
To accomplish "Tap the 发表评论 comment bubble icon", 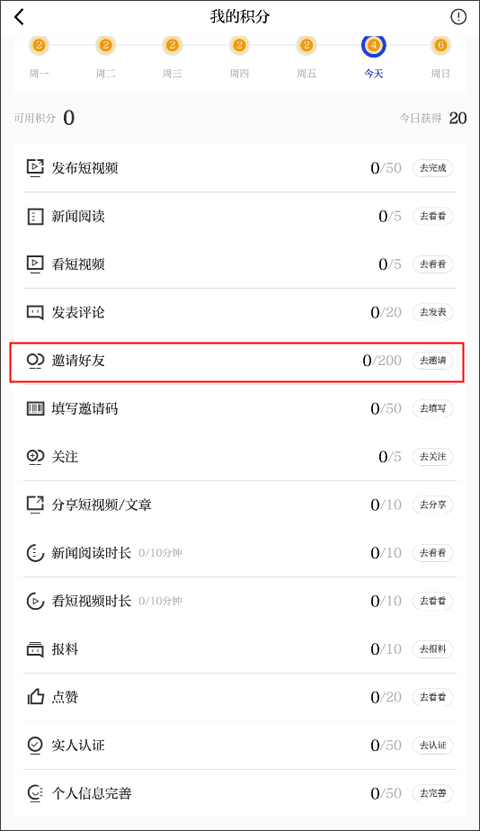I will [35, 312].
